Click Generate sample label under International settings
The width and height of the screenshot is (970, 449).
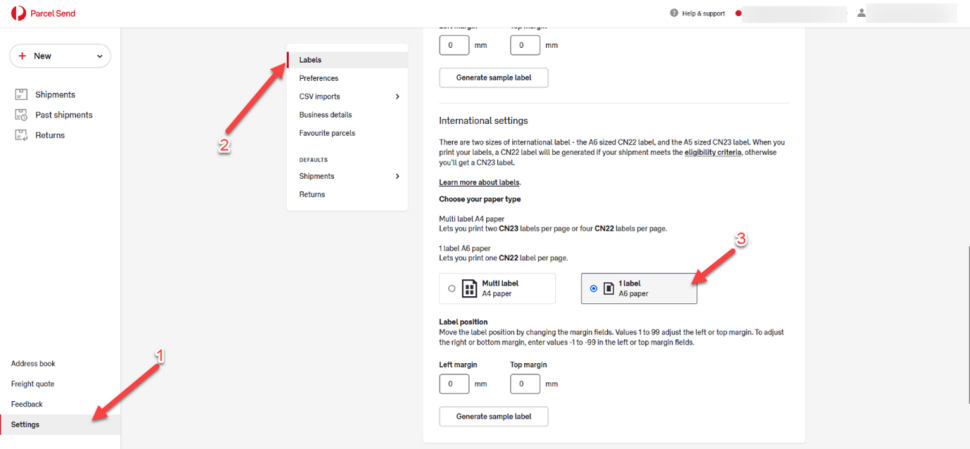494,416
